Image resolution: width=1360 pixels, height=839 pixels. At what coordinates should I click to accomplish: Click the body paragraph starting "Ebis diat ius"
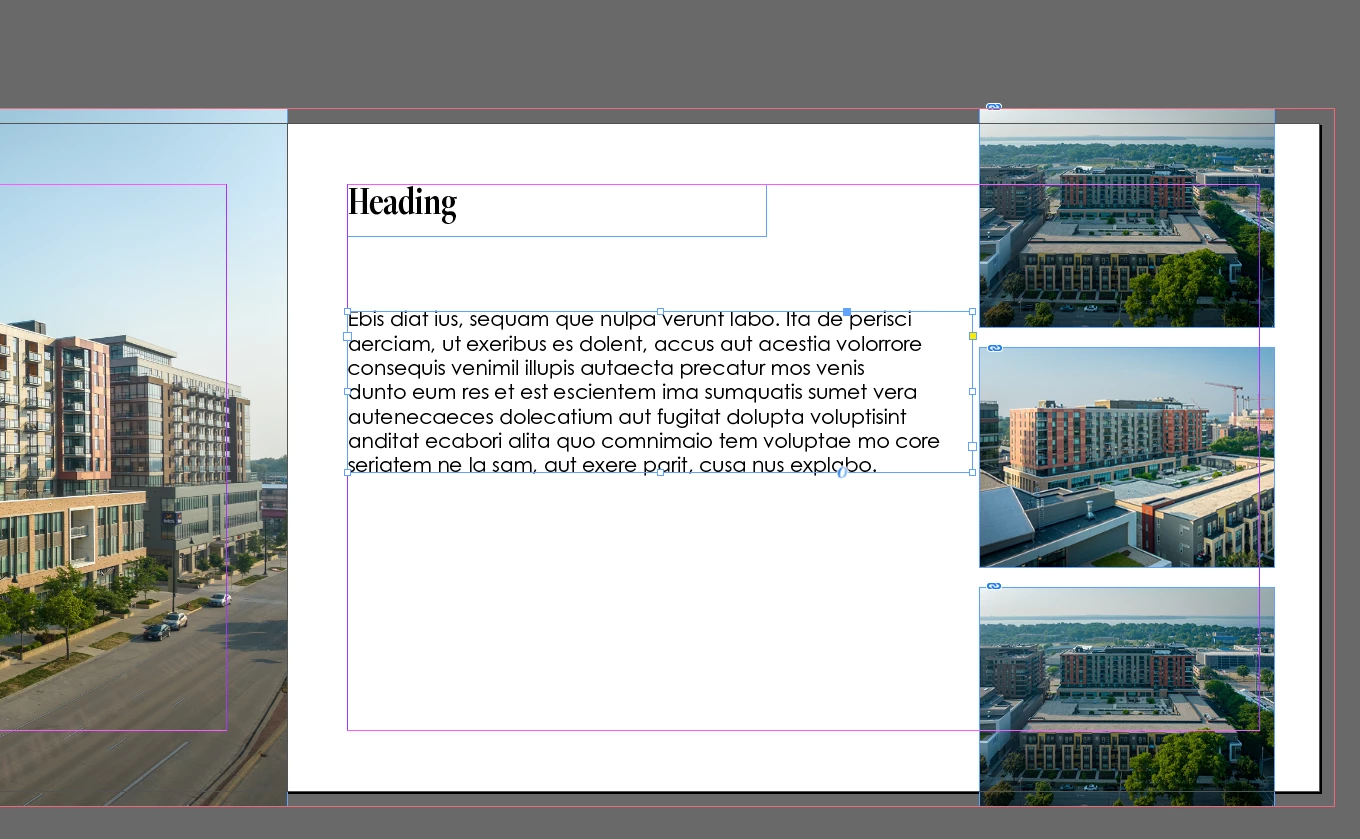coord(644,392)
